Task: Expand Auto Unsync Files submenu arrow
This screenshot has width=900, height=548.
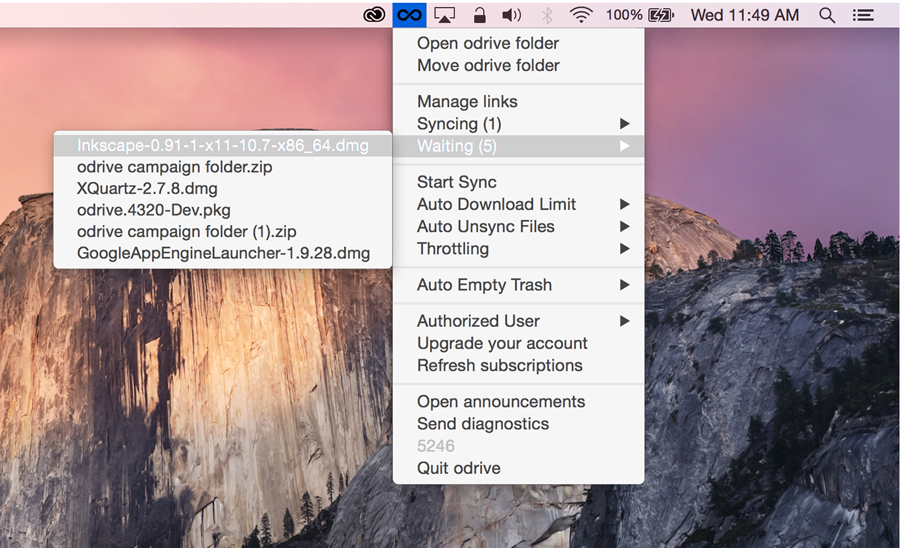Action: tap(625, 227)
